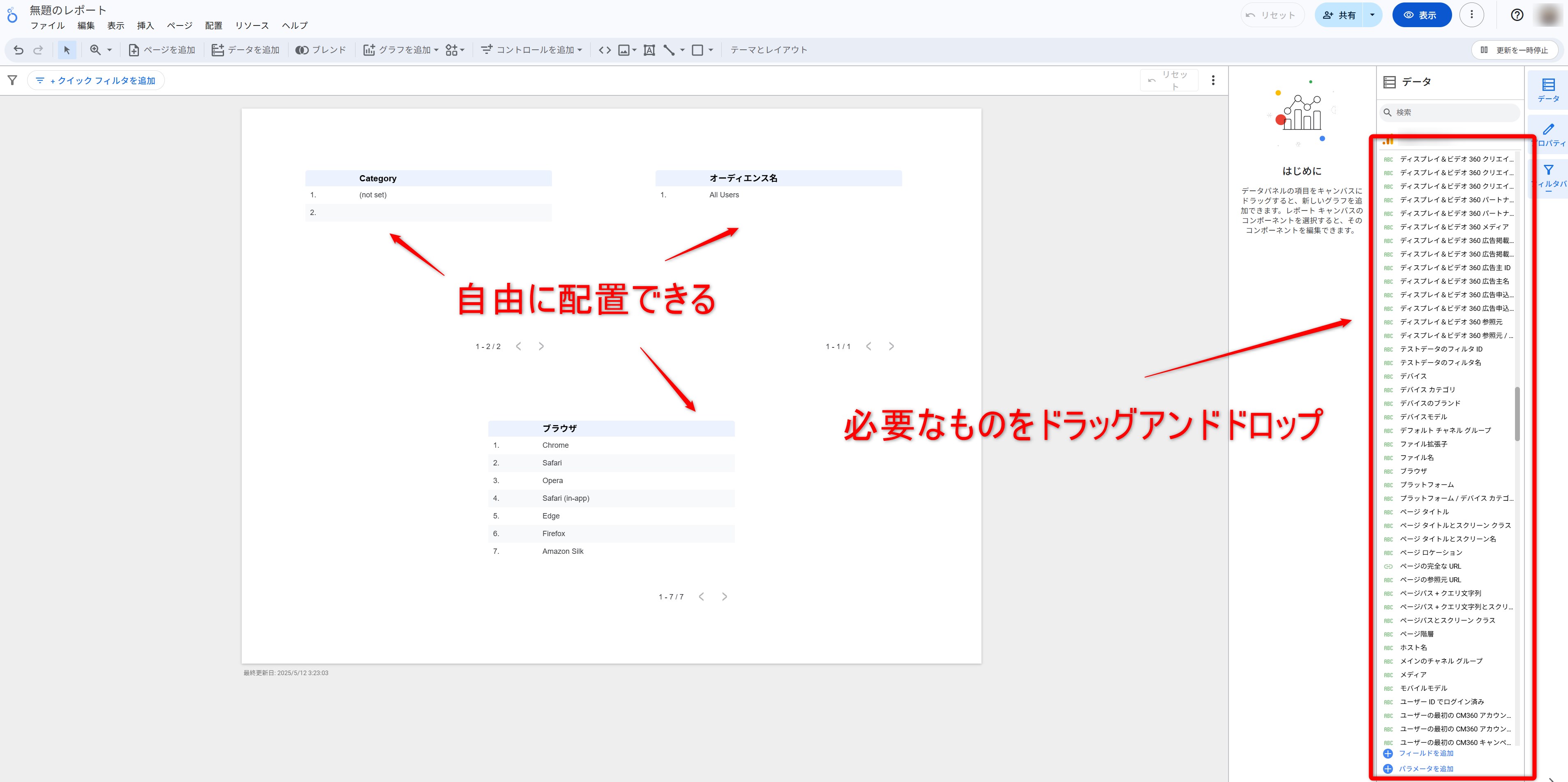Image resolution: width=1568 pixels, height=782 pixels.
Task: Insert a text box from the toolbar
Action: (x=649, y=50)
